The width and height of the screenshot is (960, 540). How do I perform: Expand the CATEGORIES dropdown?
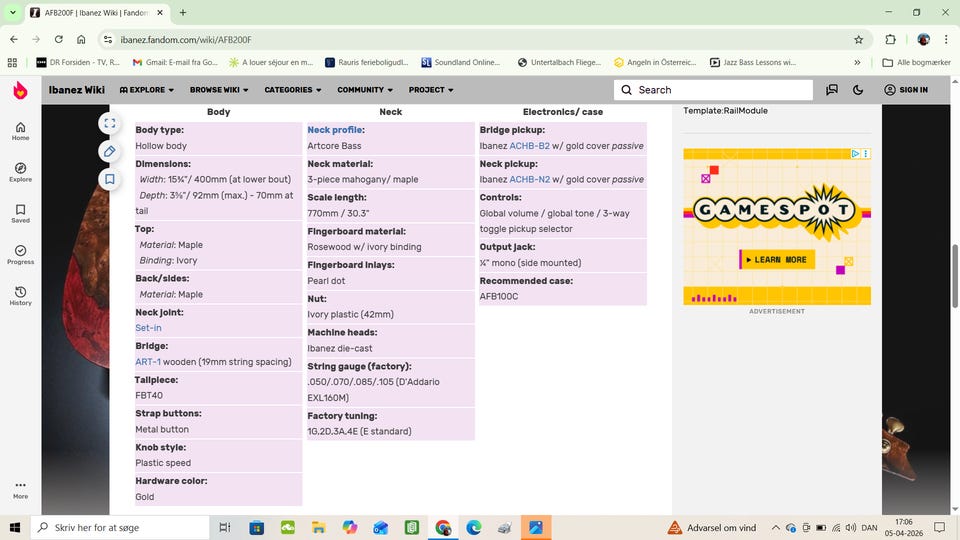[292, 90]
